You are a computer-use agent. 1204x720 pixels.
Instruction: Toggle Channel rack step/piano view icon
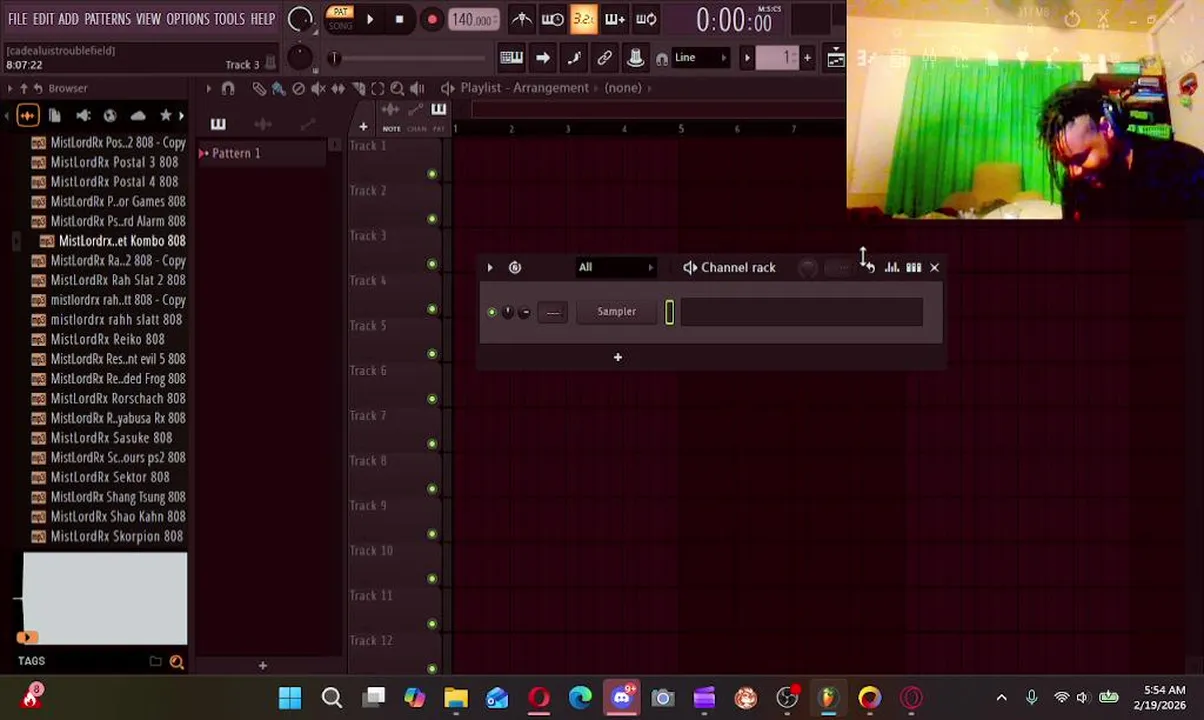[913, 268]
